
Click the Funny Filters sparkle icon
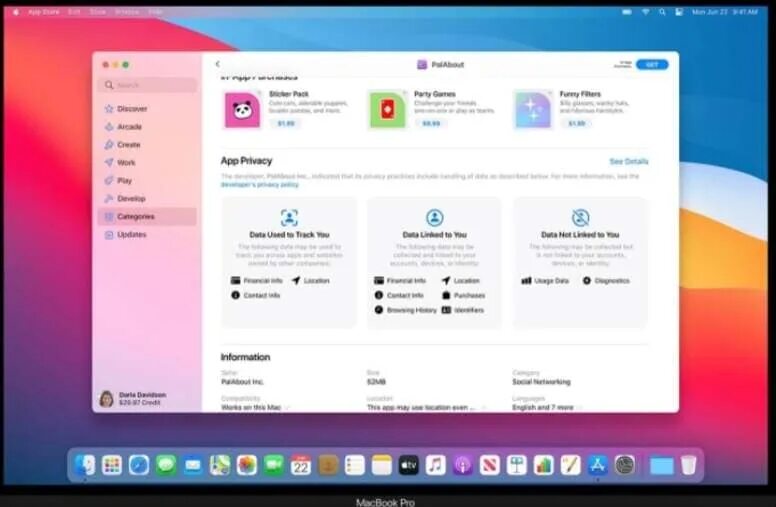(x=533, y=110)
